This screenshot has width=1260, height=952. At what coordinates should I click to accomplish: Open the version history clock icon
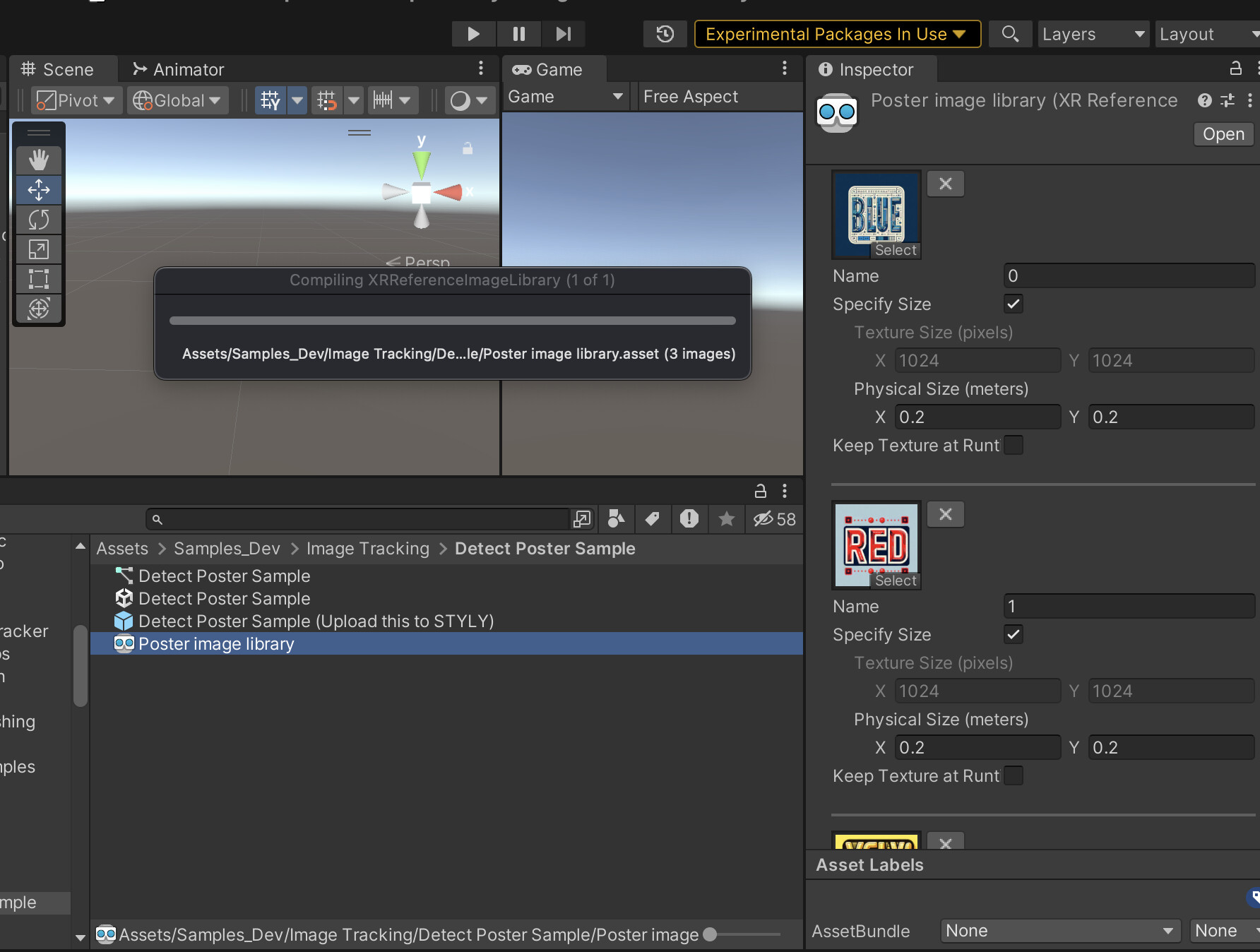point(664,33)
